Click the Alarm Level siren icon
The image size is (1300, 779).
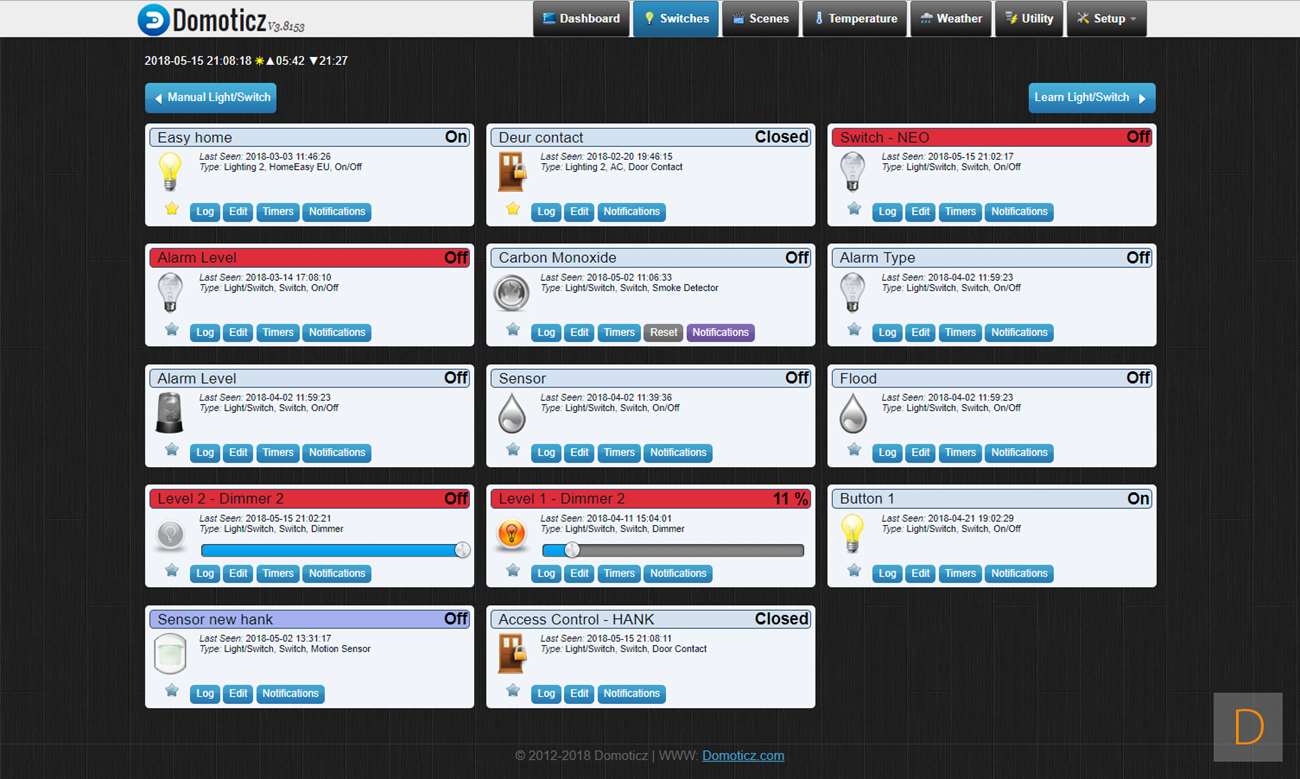pos(170,412)
